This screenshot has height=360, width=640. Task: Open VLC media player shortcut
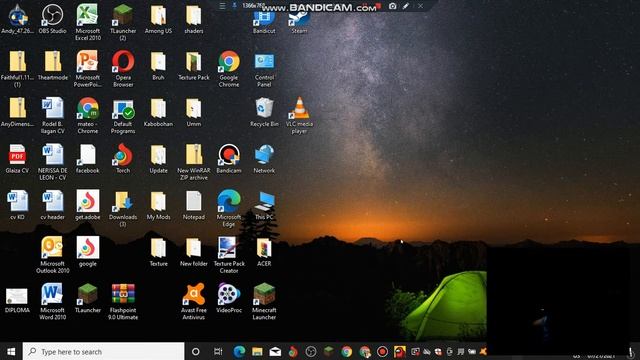coord(299,116)
